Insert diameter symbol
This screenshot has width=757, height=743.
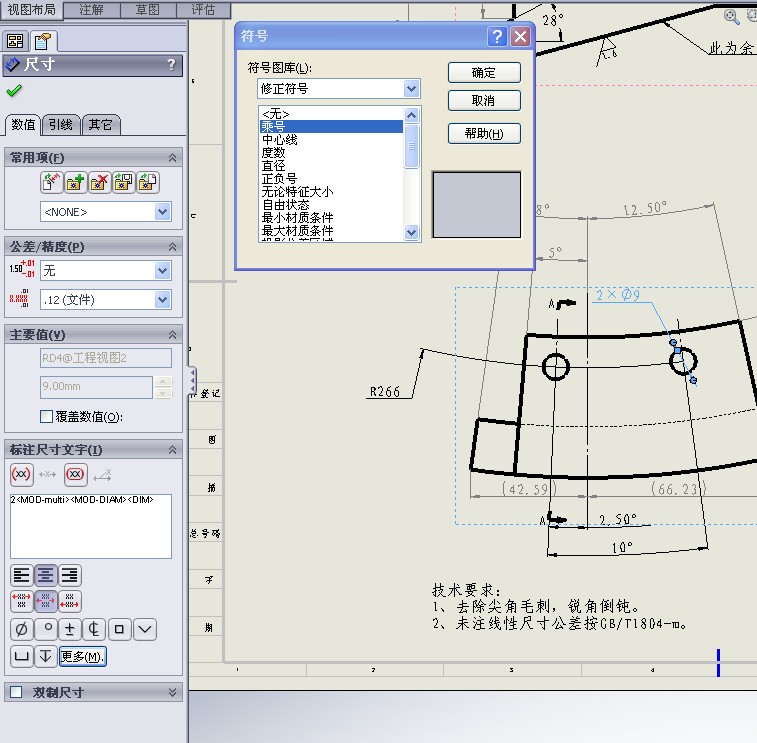22,629
